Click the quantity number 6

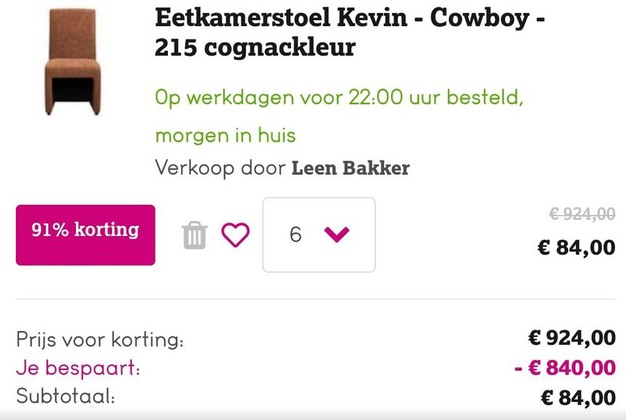click(295, 235)
